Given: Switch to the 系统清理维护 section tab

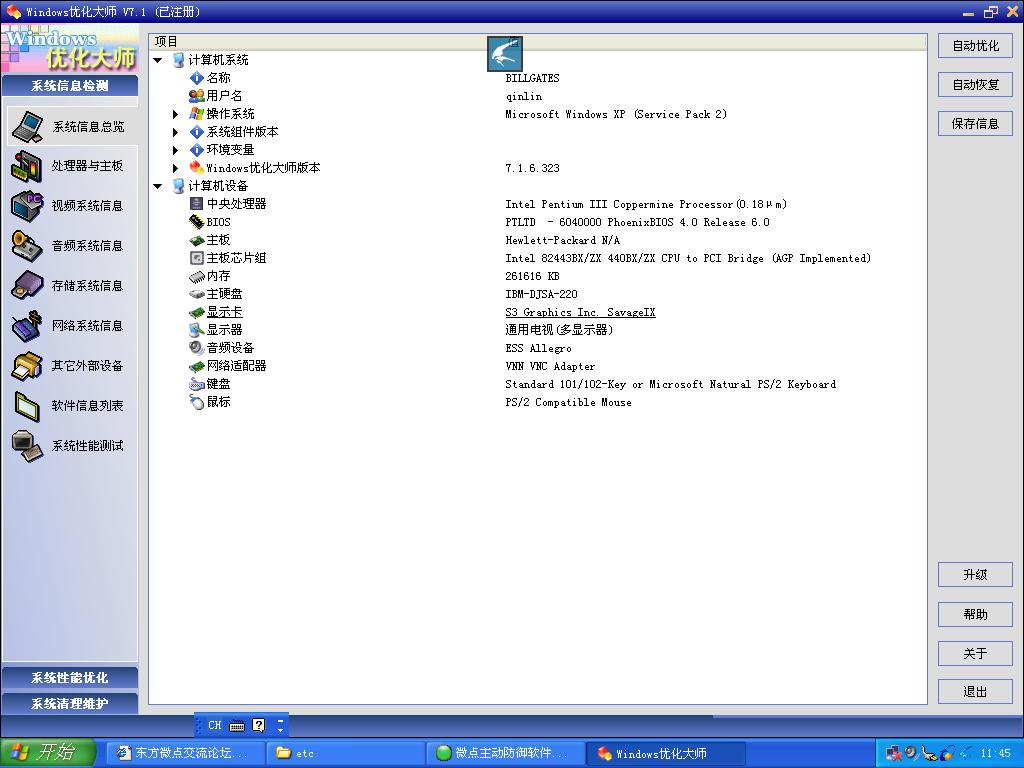Looking at the screenshot, I should (69, 703).
